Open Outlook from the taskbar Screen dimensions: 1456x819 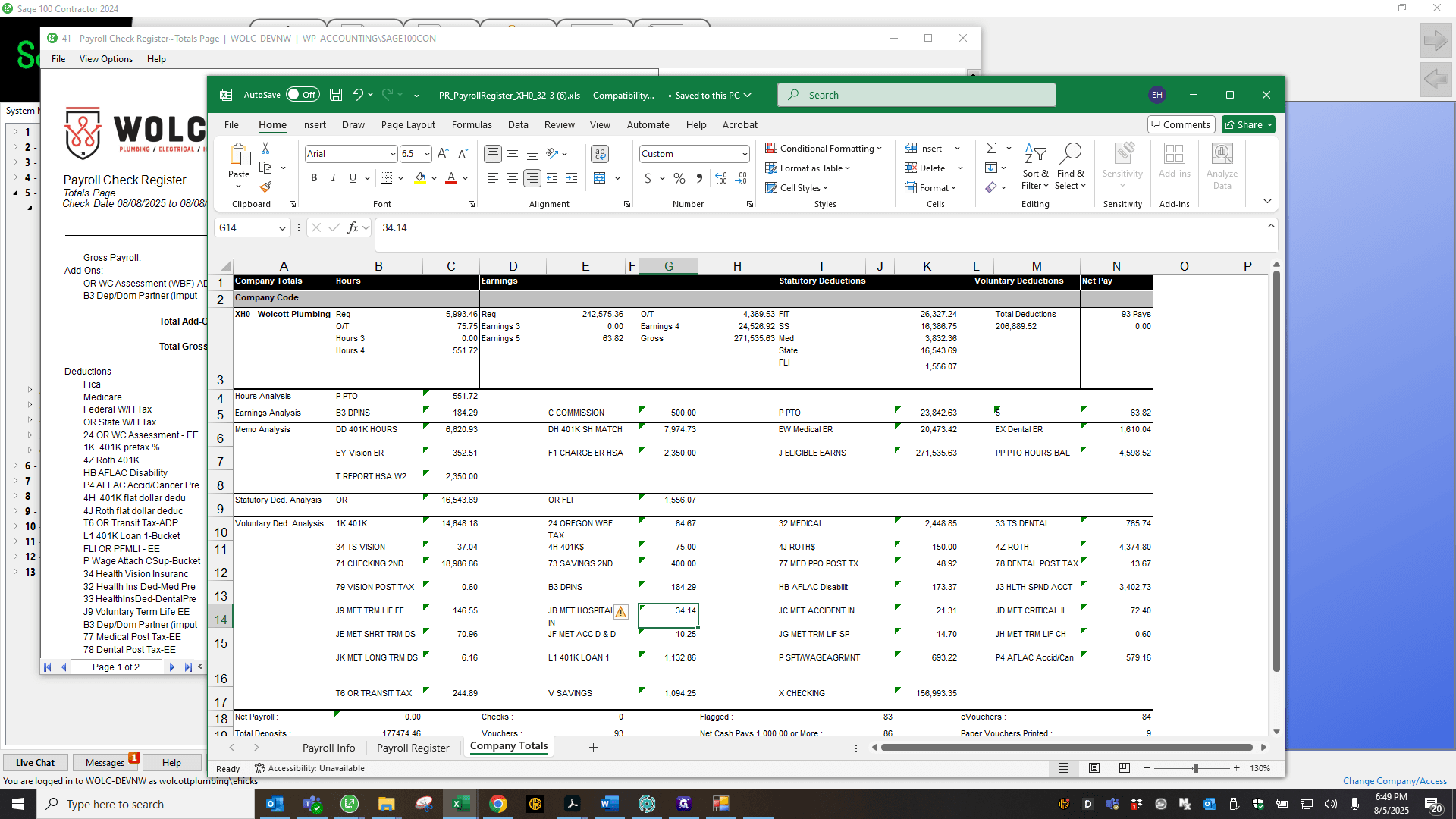[275, 804]
